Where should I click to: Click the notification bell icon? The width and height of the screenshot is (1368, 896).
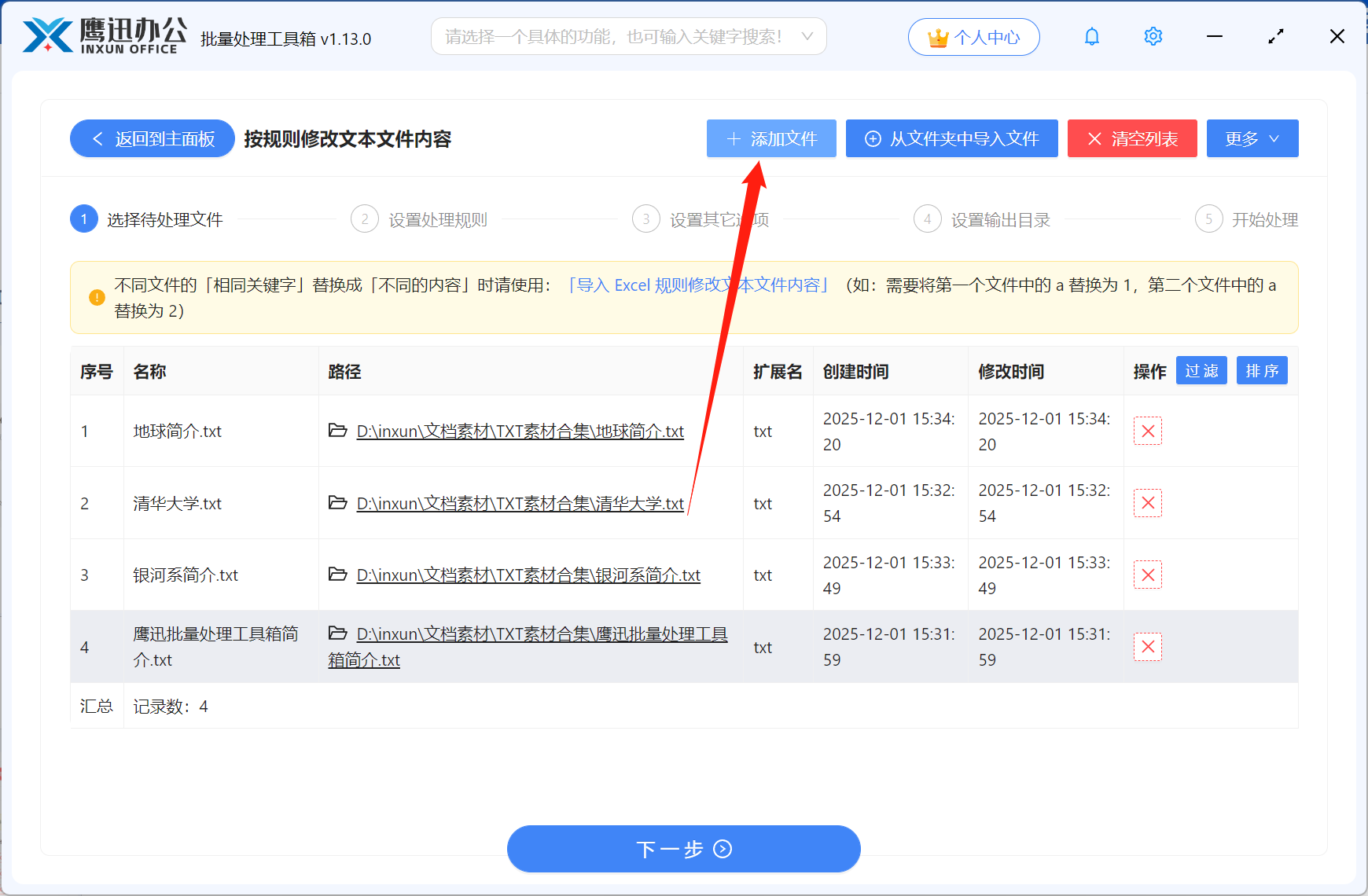click(1091, 36)
